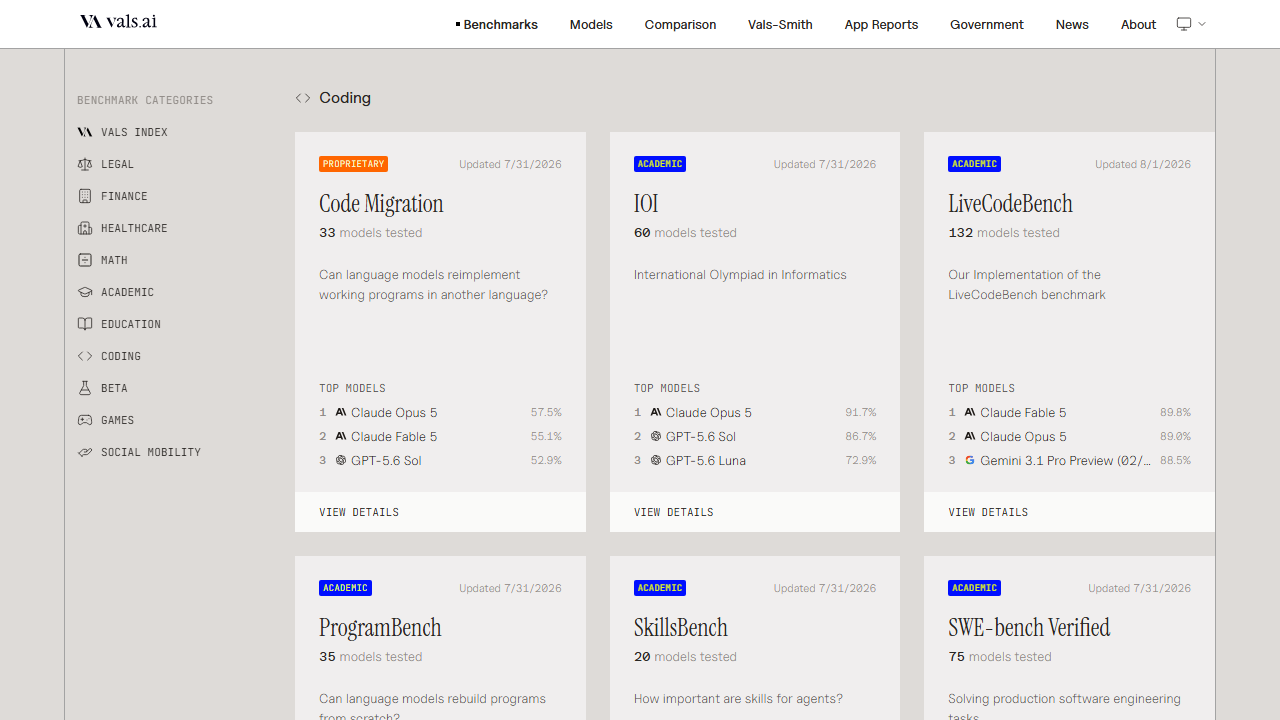Click the Math category icon
Viewport: 1280px width, 720px height.
click(85, 260)
